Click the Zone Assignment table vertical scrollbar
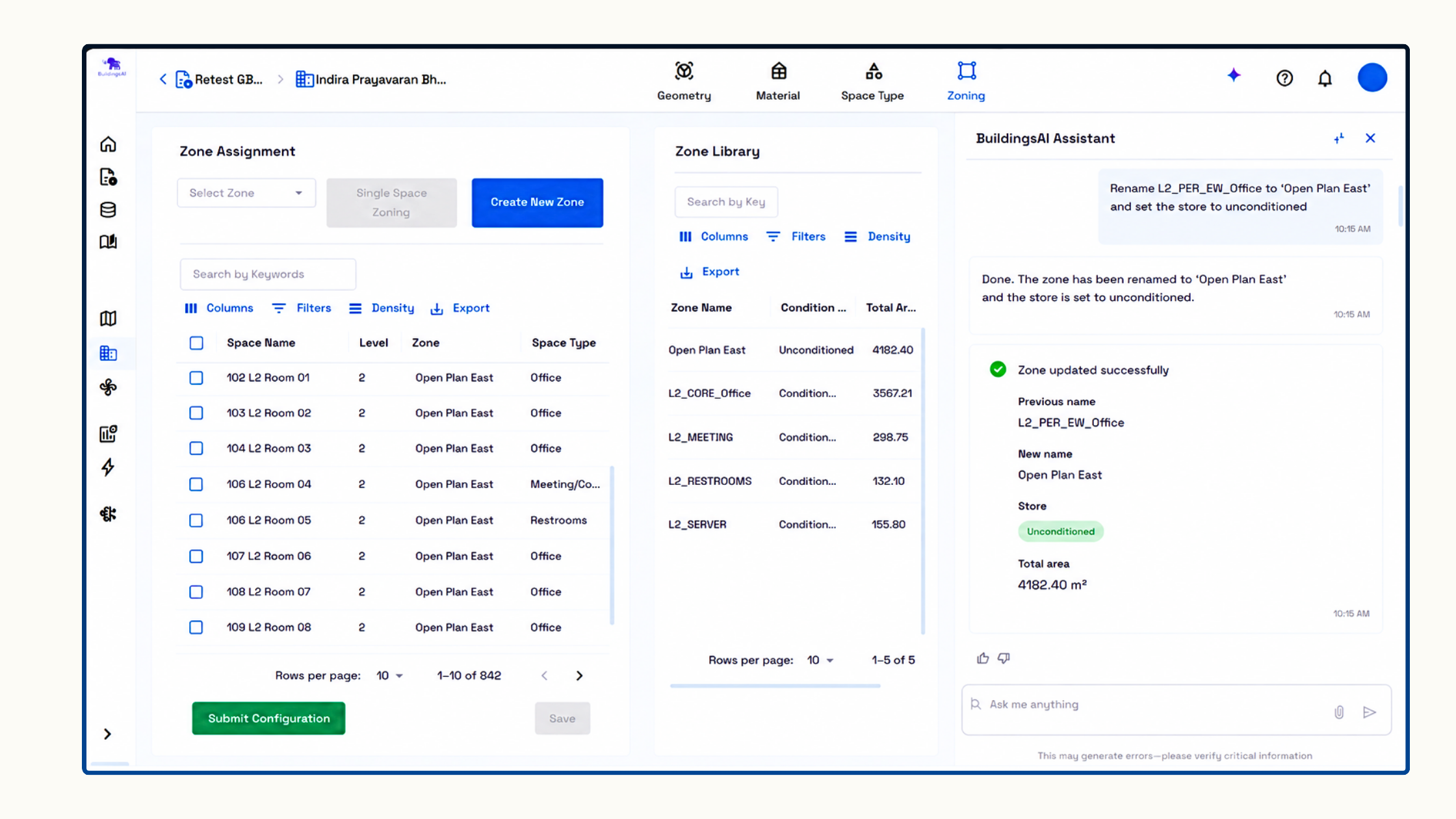 tap(612, 545)
